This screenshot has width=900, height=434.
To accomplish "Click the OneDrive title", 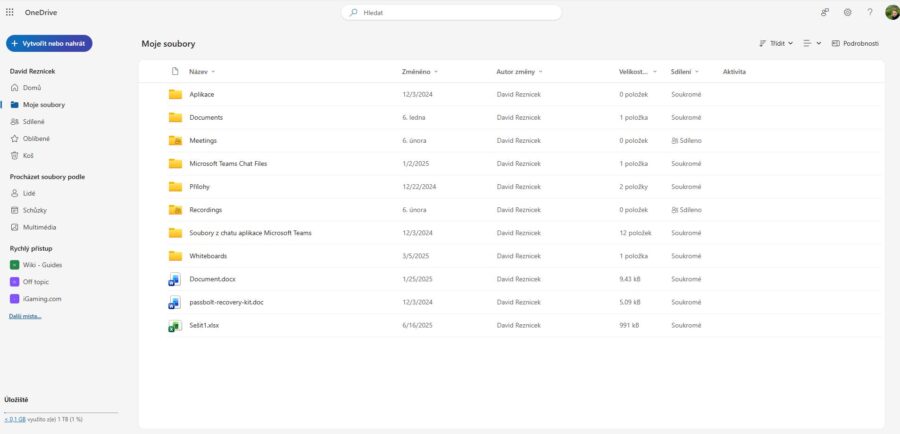I will [41, 12].
